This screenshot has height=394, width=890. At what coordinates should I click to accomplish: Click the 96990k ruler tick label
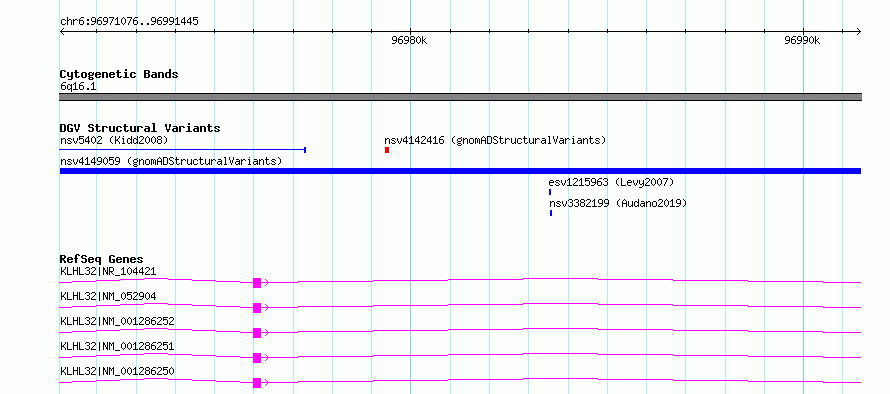click(x=802, y=40)
